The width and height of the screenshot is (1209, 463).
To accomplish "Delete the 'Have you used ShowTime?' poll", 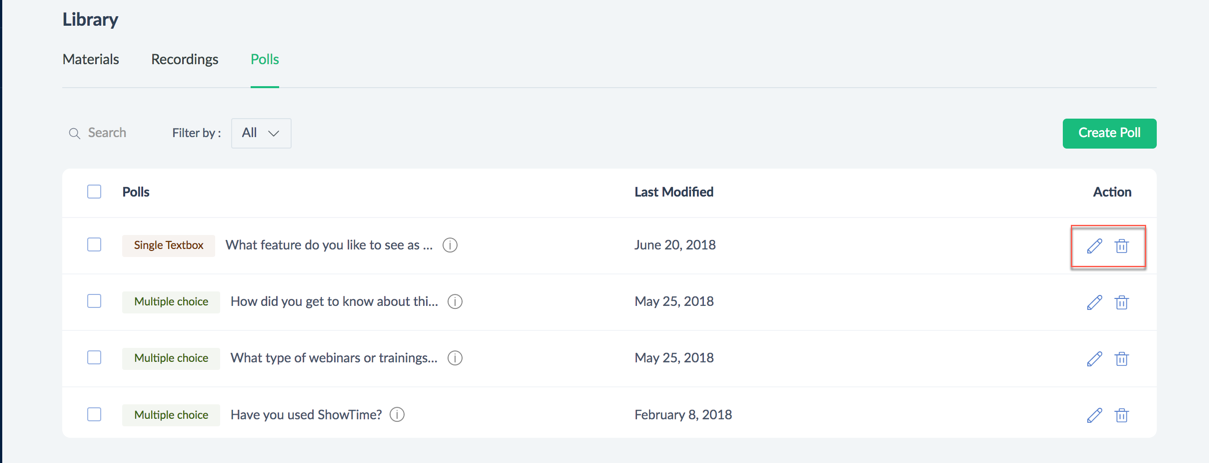I will [x=1122, y=415].
